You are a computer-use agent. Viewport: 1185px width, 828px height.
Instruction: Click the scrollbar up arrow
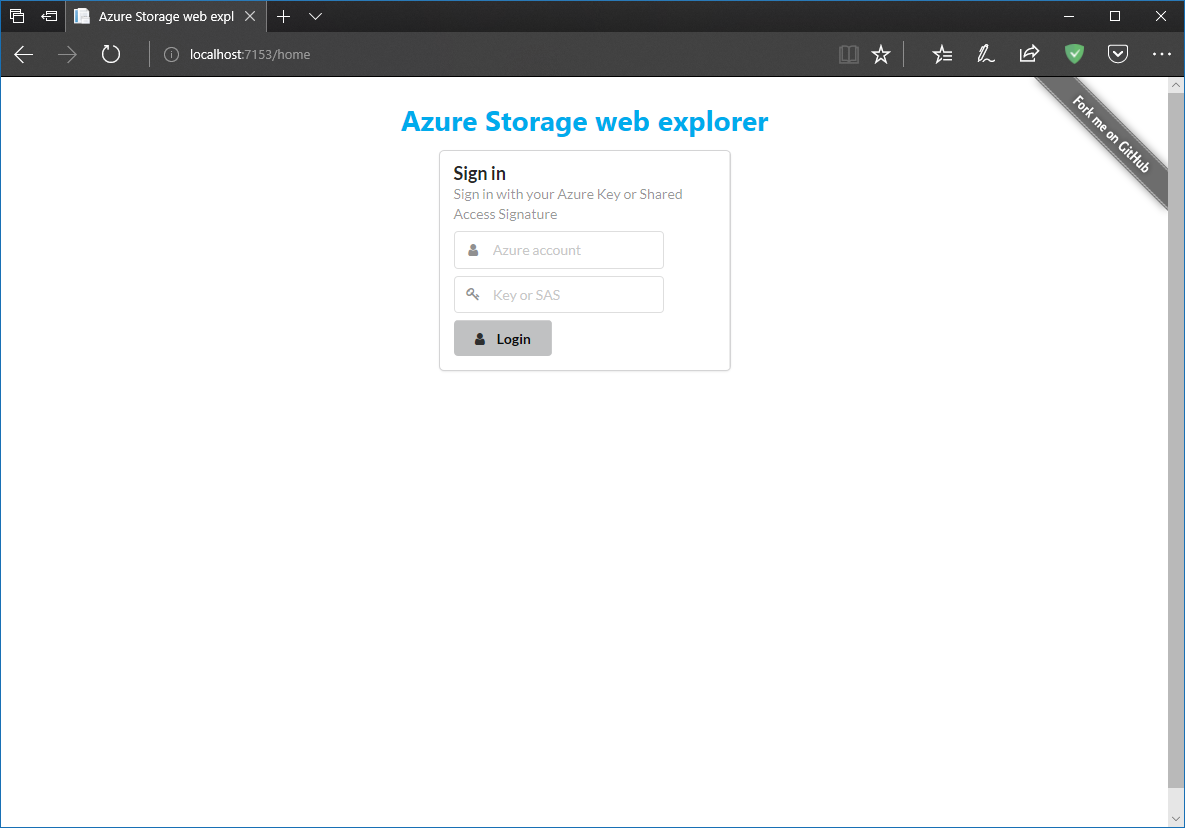(x=1175, y=85)
